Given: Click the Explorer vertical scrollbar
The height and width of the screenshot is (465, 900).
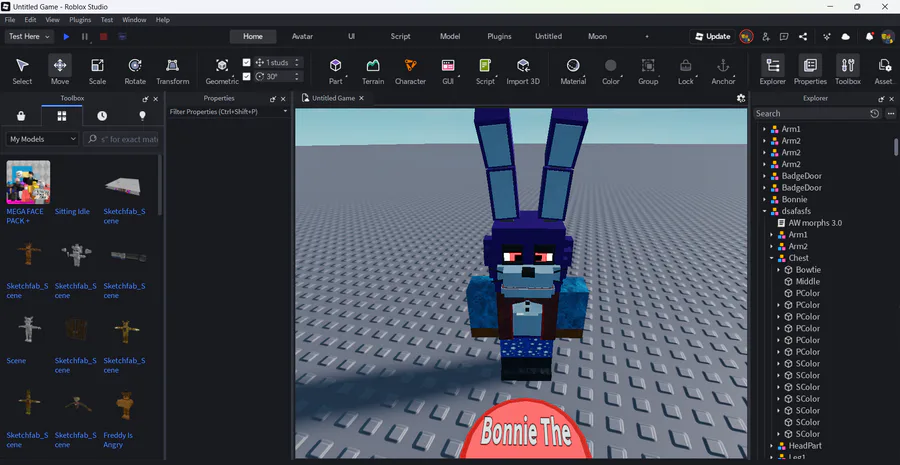Looking at the screenshot, I should click(x=896, y=146).
